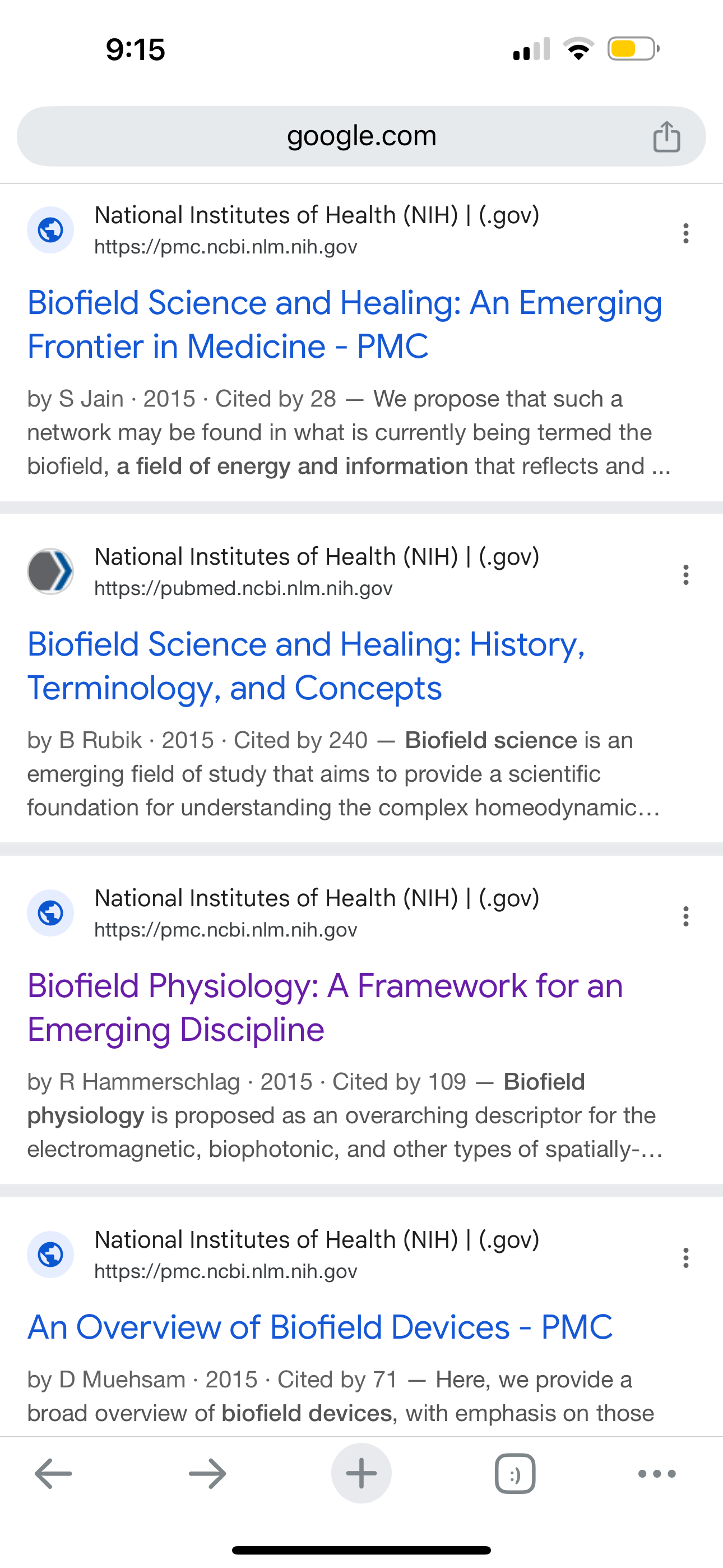
Task: Go back using the back arrow
Action: click(54, 1474)
